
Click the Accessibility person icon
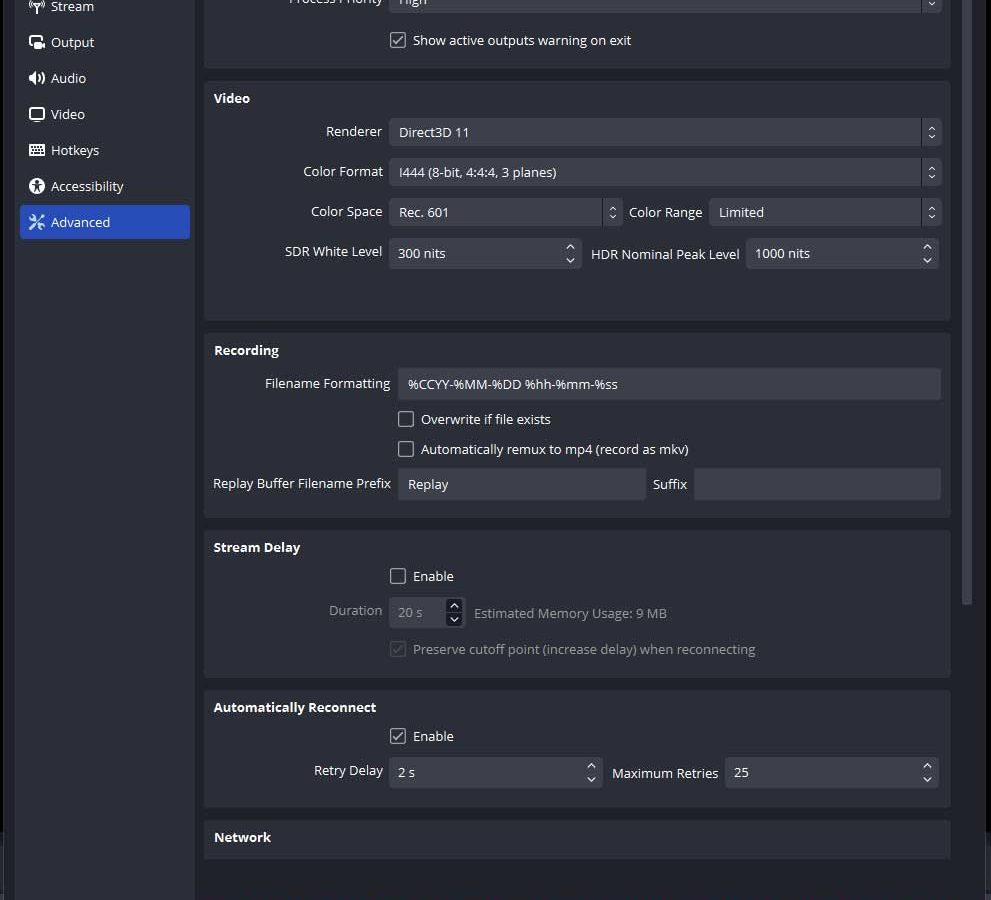coord(37,186)
